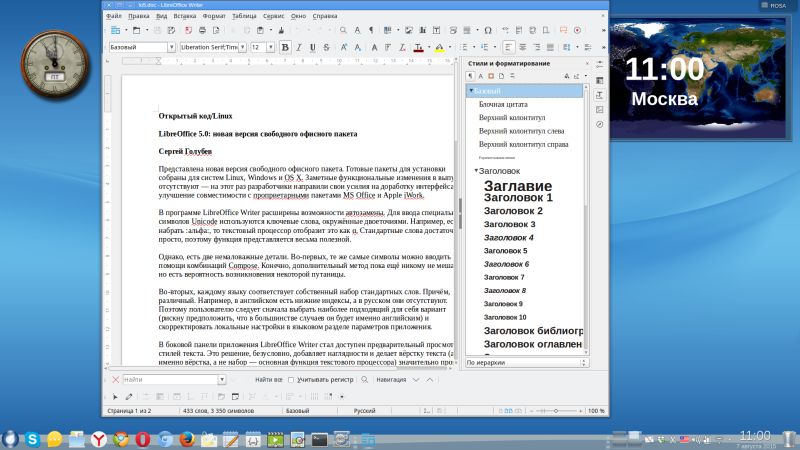This screenshot has height=450, width=800.
Task: Click the 'Найти' search input field
Action: (170, 380)
